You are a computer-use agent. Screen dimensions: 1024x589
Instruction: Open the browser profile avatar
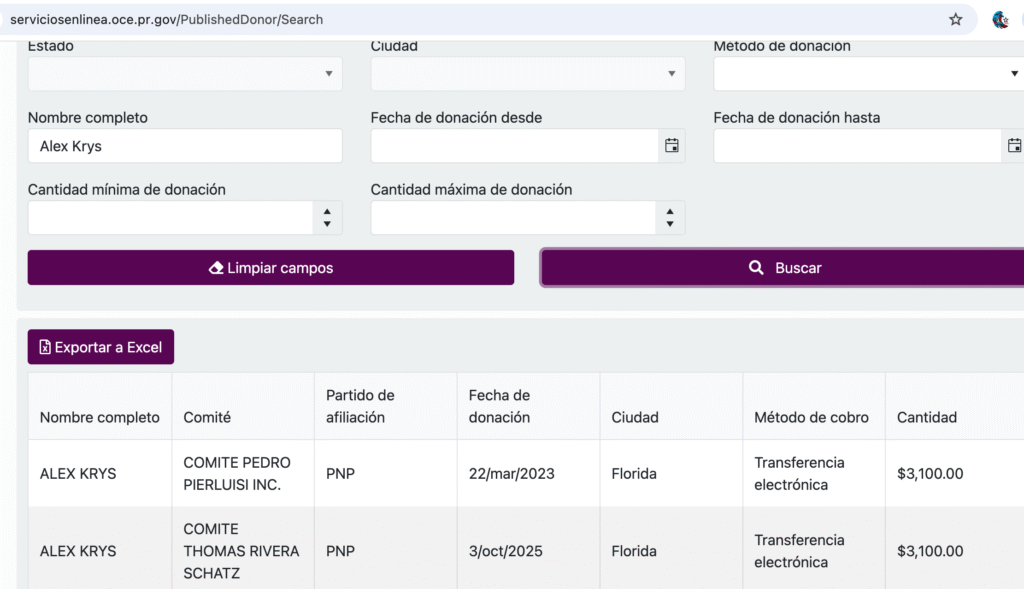1000,20
